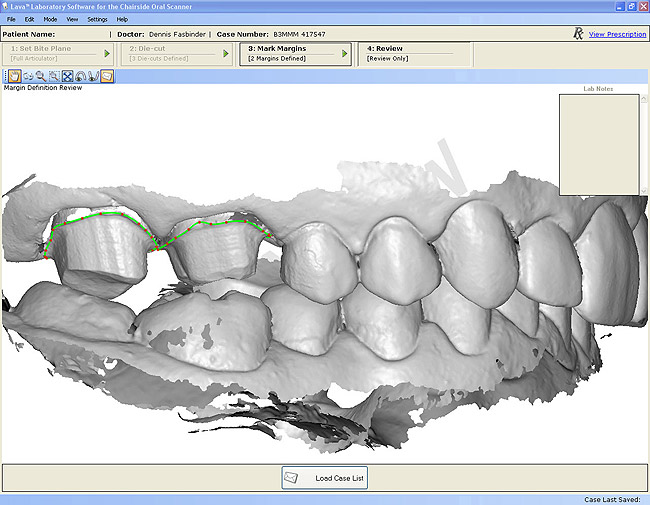Viewport: 650px width, 505px height.
Task: Go to the 2: Die-cut step
Action: 165,53
